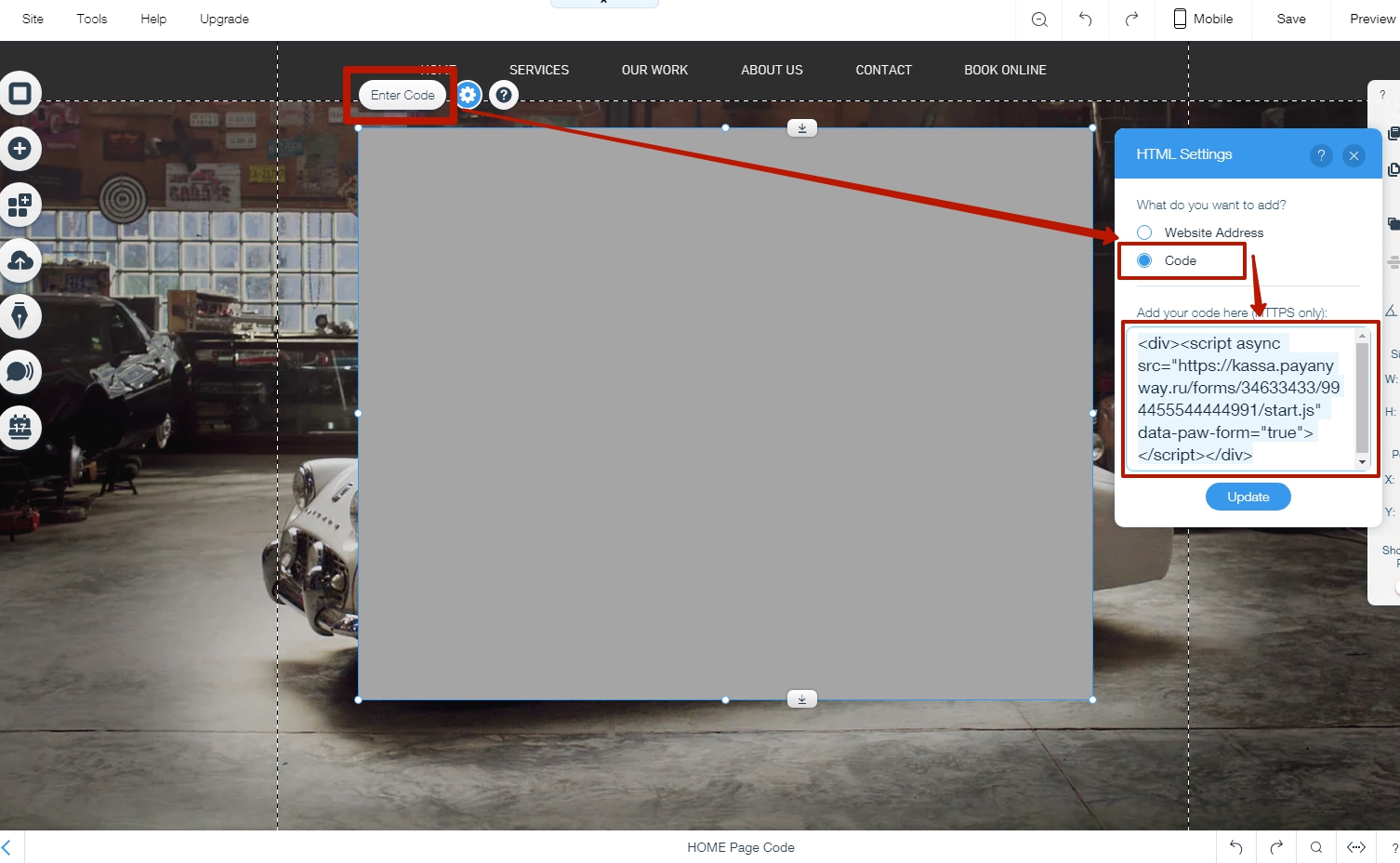This screenshot has height=863, width=1400.
Task: Open the Site menu
Action: (33, 19)
